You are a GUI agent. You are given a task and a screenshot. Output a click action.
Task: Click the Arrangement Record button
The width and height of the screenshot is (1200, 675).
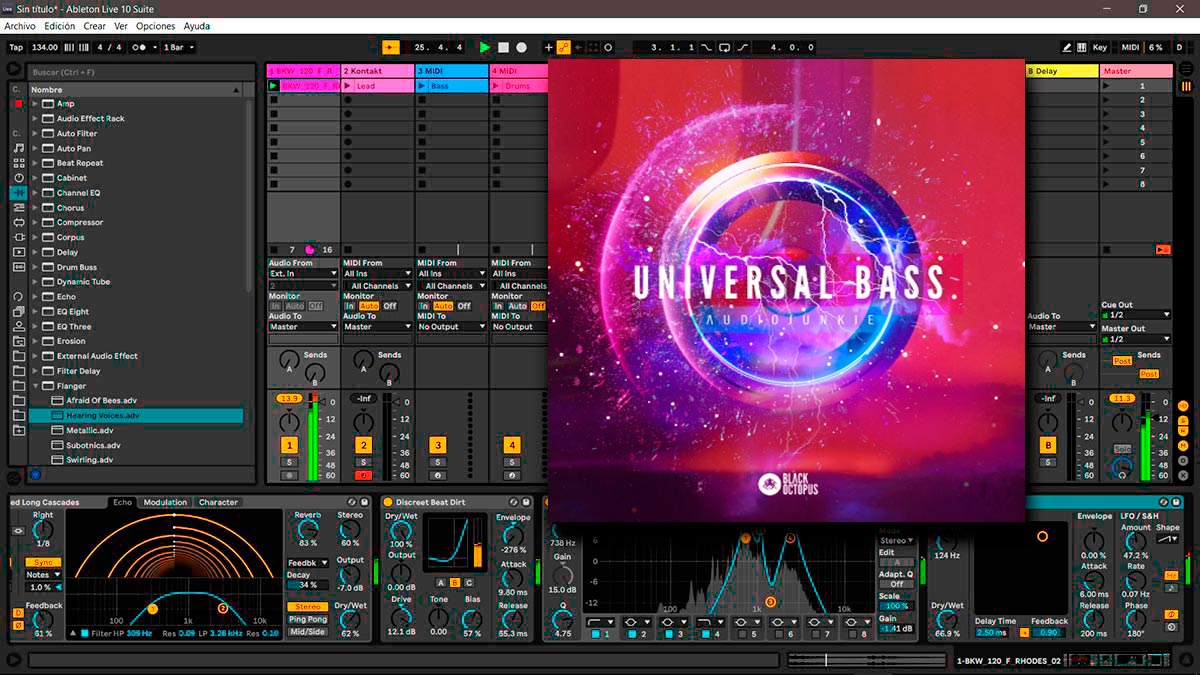(x=521, y=47)
